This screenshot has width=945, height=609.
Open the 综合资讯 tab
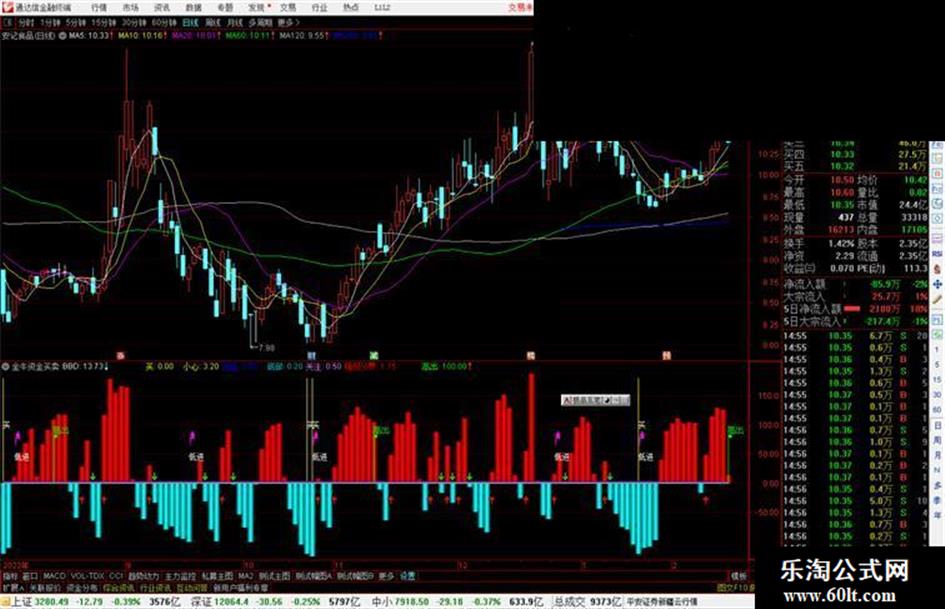[119, 587]
